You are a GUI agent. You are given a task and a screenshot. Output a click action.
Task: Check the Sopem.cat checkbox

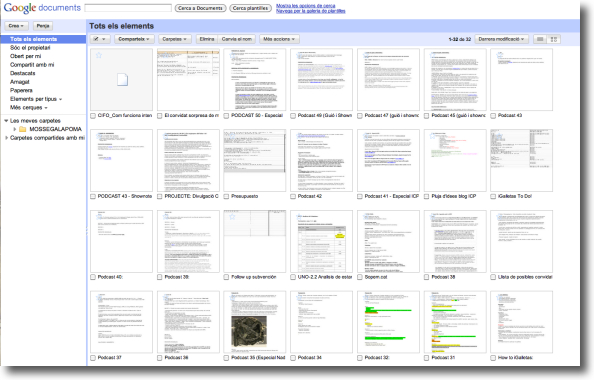coord(360,277)
